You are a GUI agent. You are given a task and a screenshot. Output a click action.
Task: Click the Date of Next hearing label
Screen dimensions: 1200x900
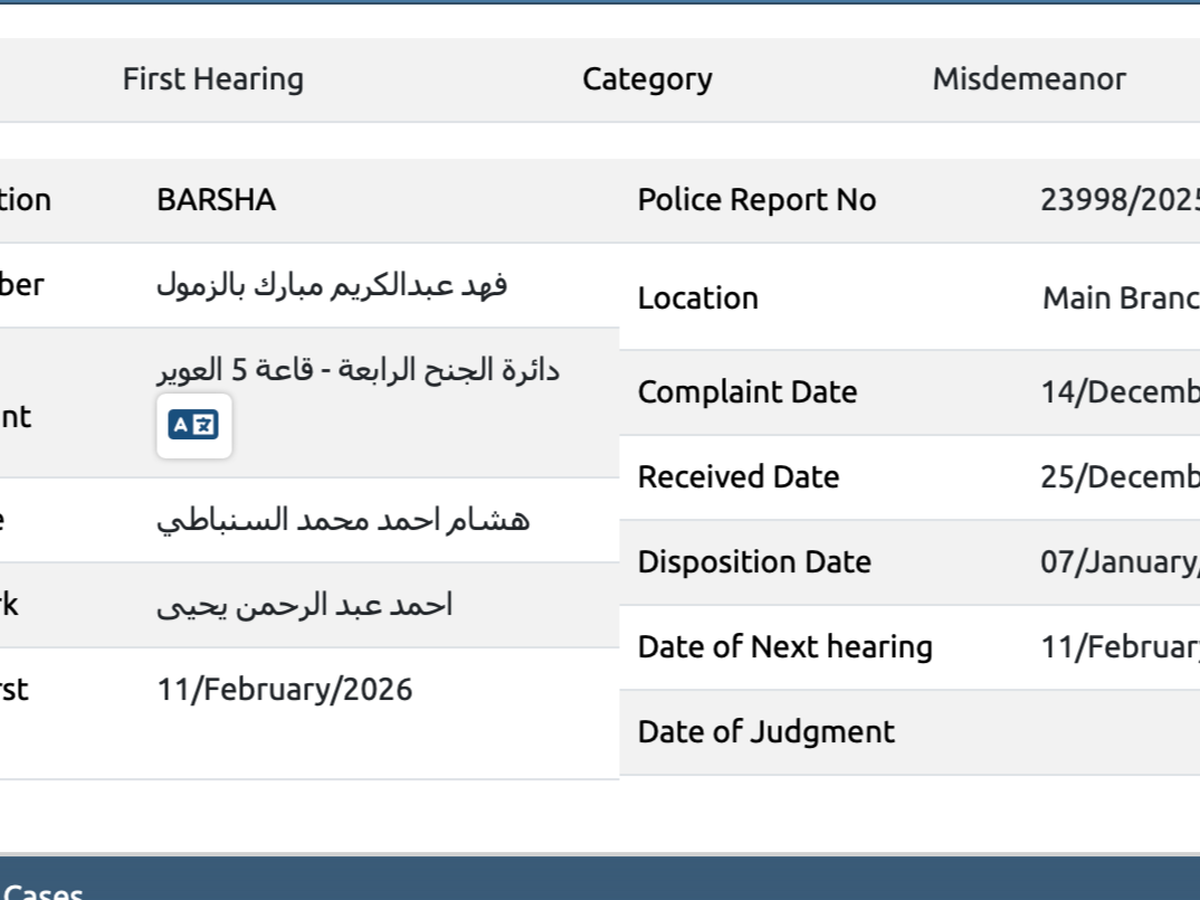785,647
